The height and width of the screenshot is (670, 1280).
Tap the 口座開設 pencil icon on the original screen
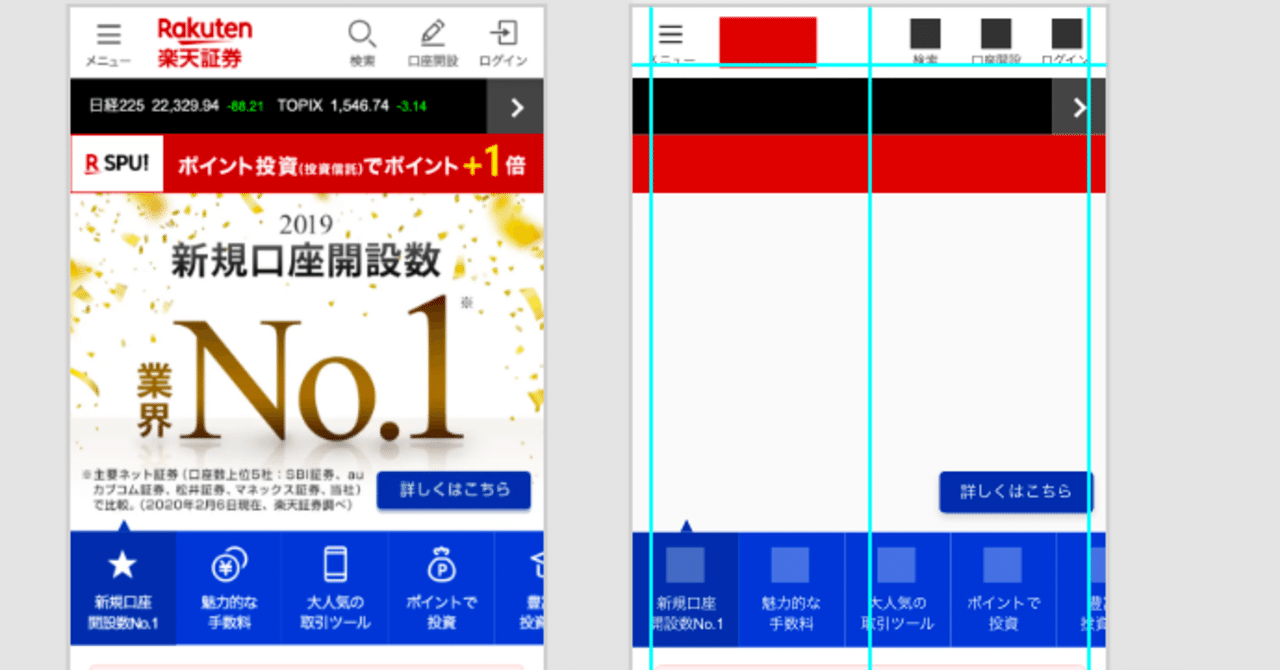tap(432, 34)
